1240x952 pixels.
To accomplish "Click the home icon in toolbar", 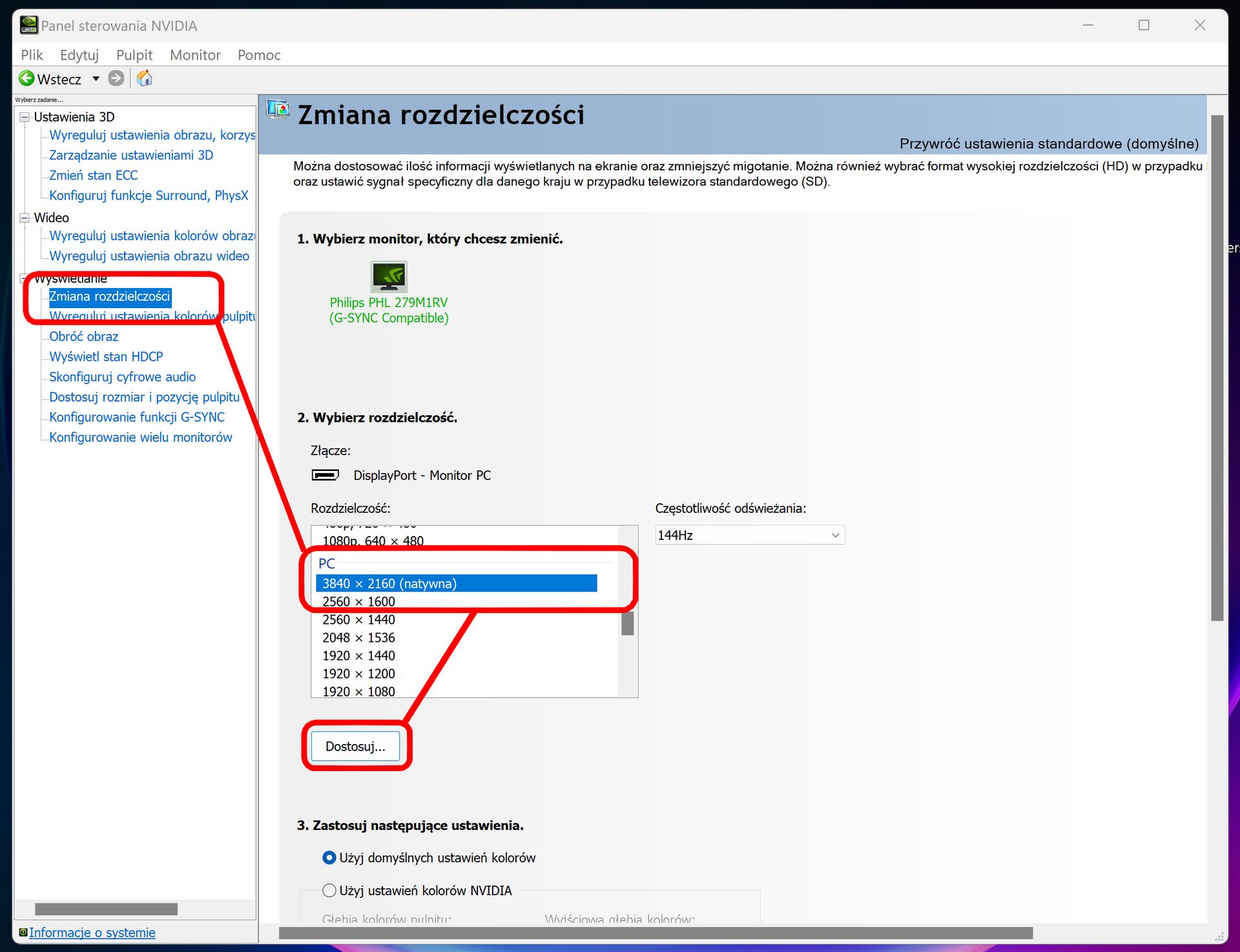I will point(145,79).
